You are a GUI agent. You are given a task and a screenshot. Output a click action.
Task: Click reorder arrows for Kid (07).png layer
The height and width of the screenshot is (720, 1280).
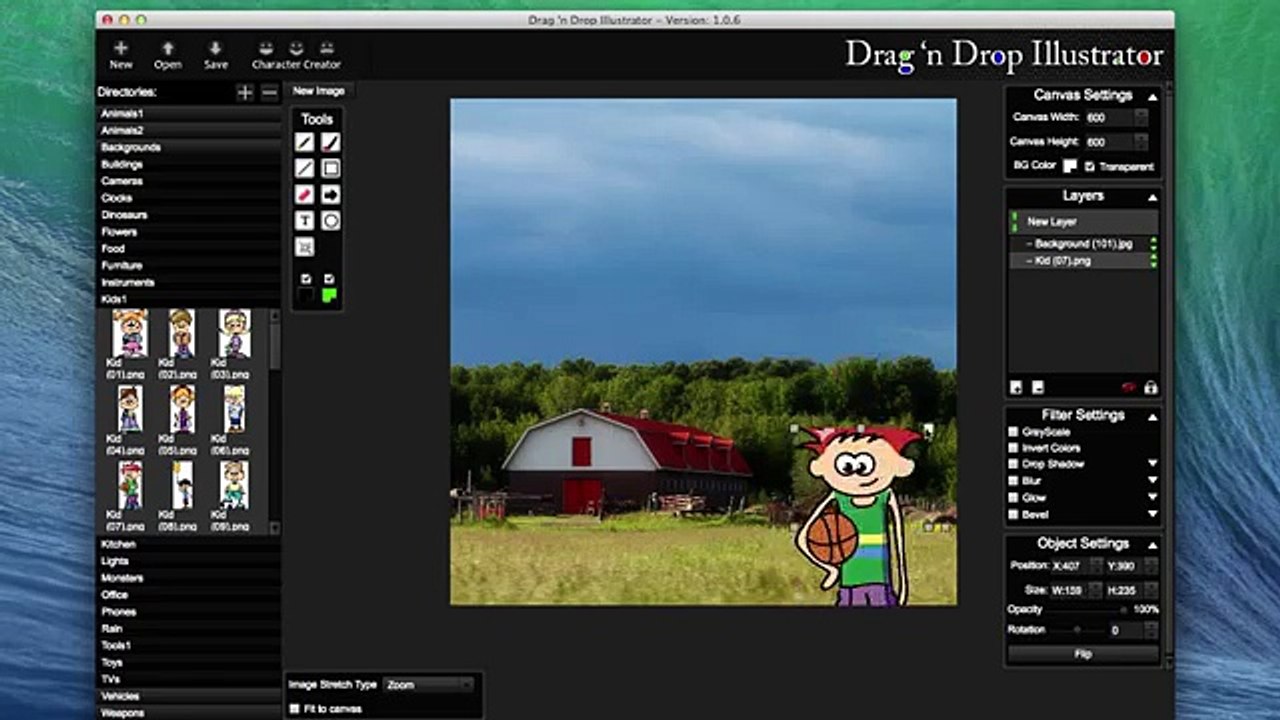[1153, 261]
